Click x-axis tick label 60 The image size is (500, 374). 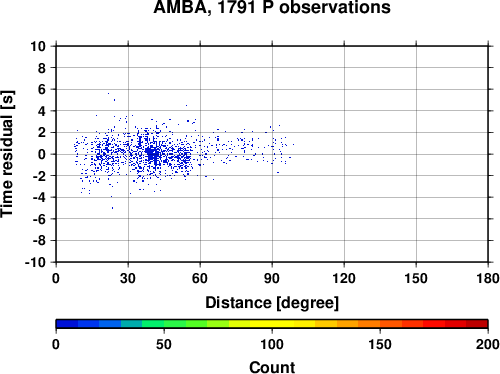coord(200,278)
